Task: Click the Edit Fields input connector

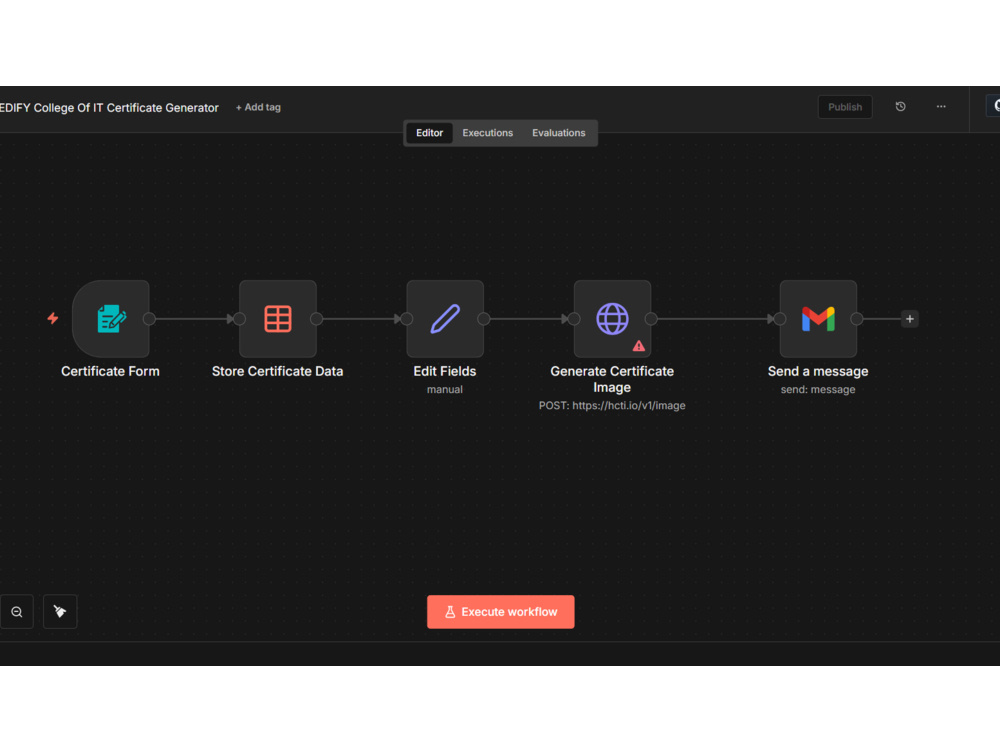Action: pyautogui.click(x=406, y=319)
